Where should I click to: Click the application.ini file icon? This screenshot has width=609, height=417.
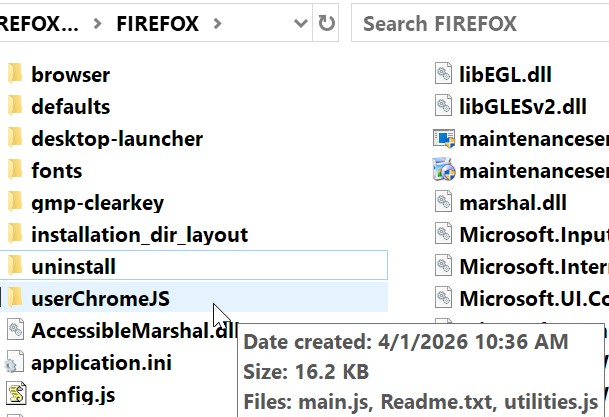point(15,362)
